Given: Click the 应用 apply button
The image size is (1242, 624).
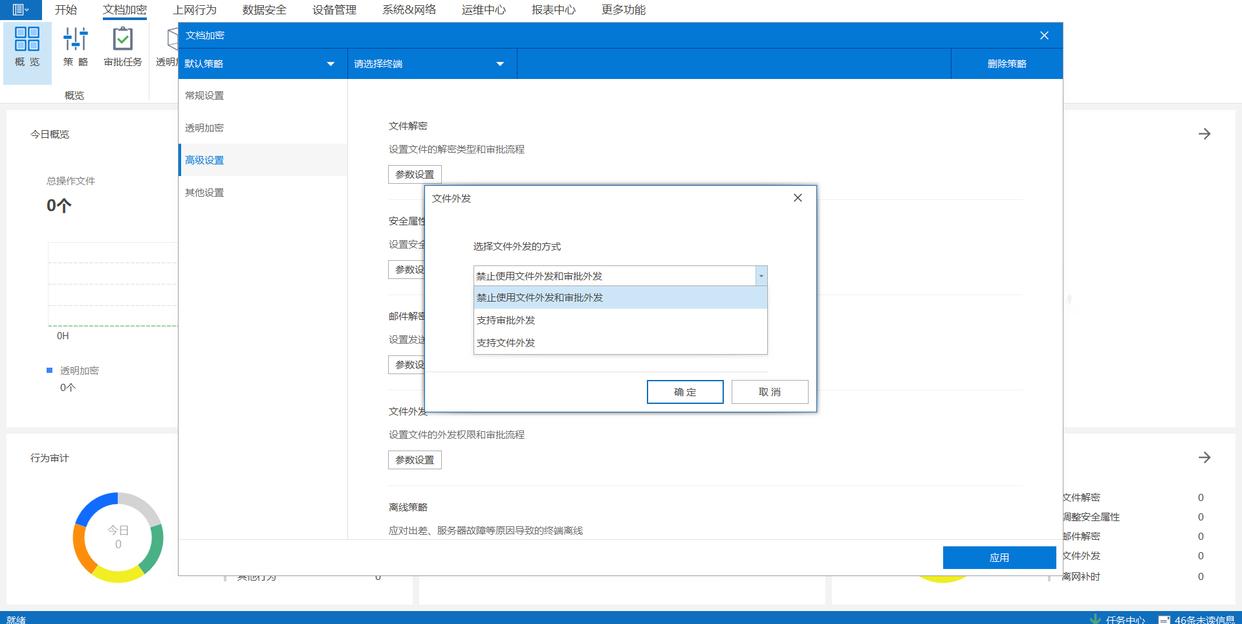Looking at the screenshot, I should pos(999,558).
